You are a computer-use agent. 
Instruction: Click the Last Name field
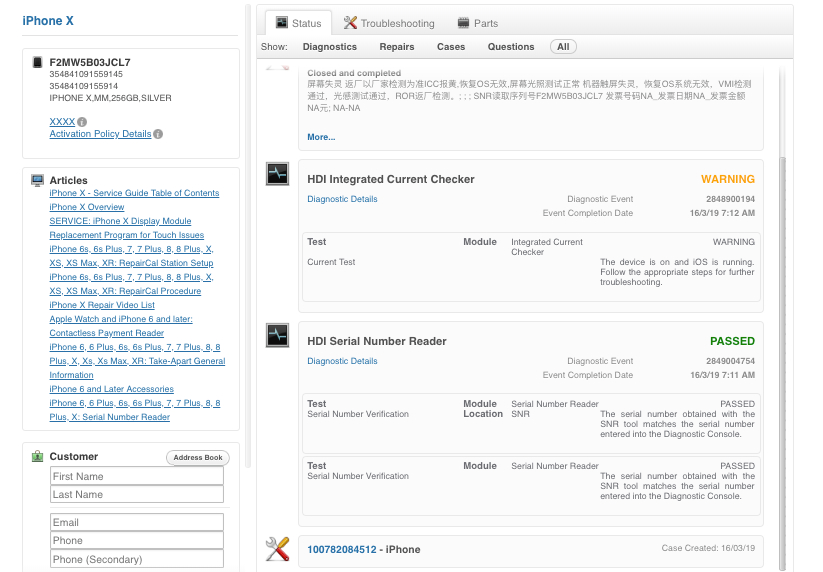click(x=137, y=494)
